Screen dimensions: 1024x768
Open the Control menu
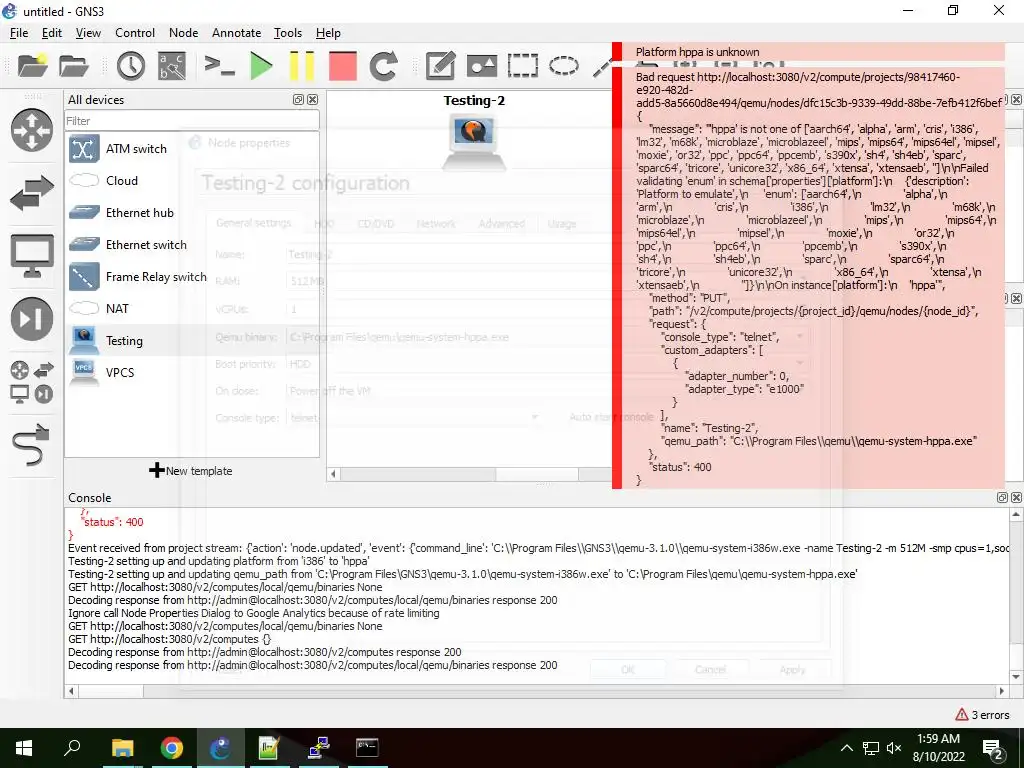[135, 33]
